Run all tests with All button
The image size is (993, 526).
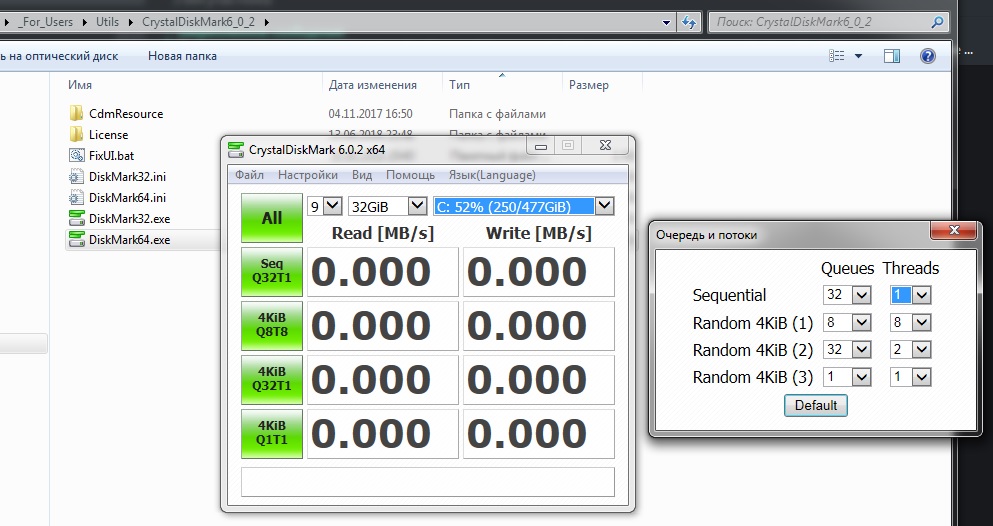pos(272,218)
